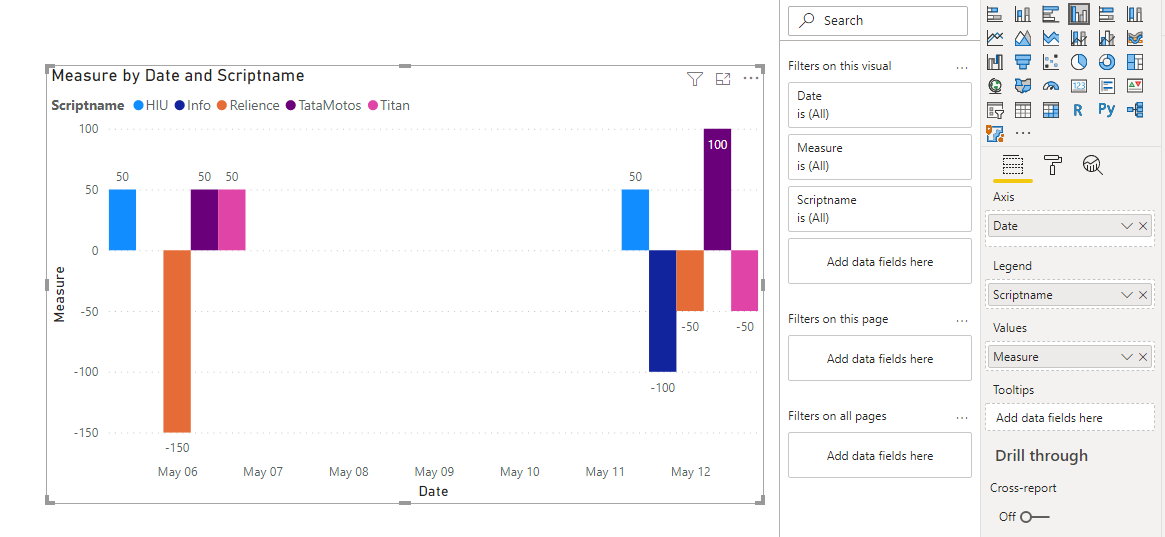Select the 100% stacked column chart visual

[1135, 13]
